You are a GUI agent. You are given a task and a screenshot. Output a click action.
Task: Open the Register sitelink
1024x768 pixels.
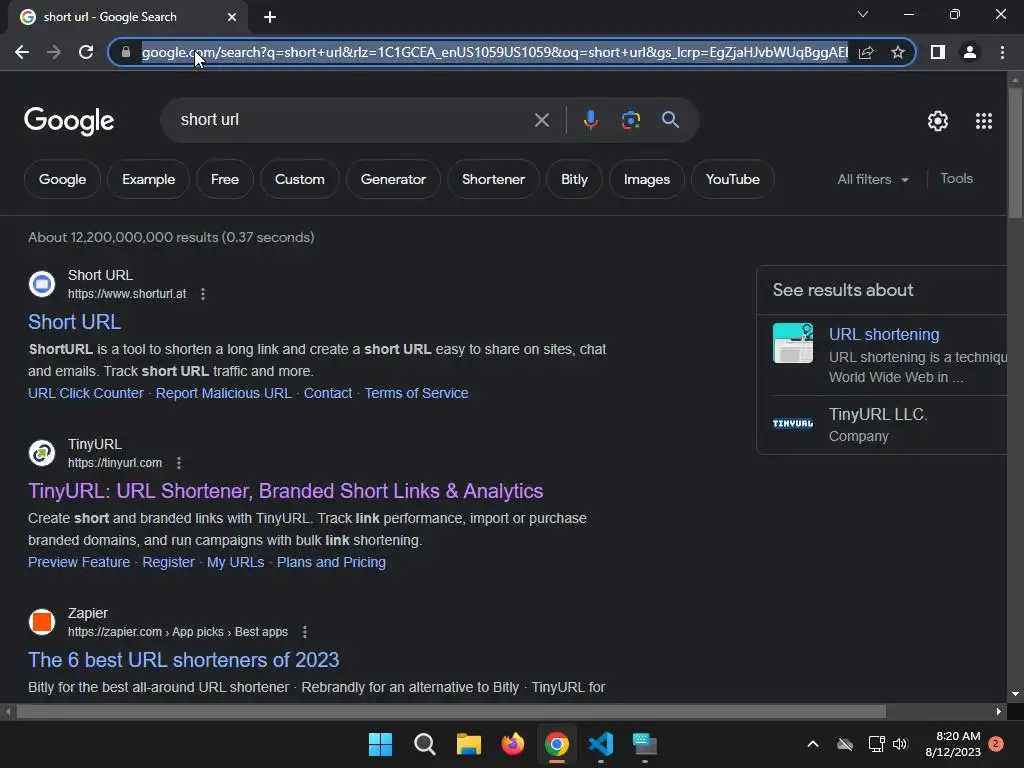tap(168, 562)
